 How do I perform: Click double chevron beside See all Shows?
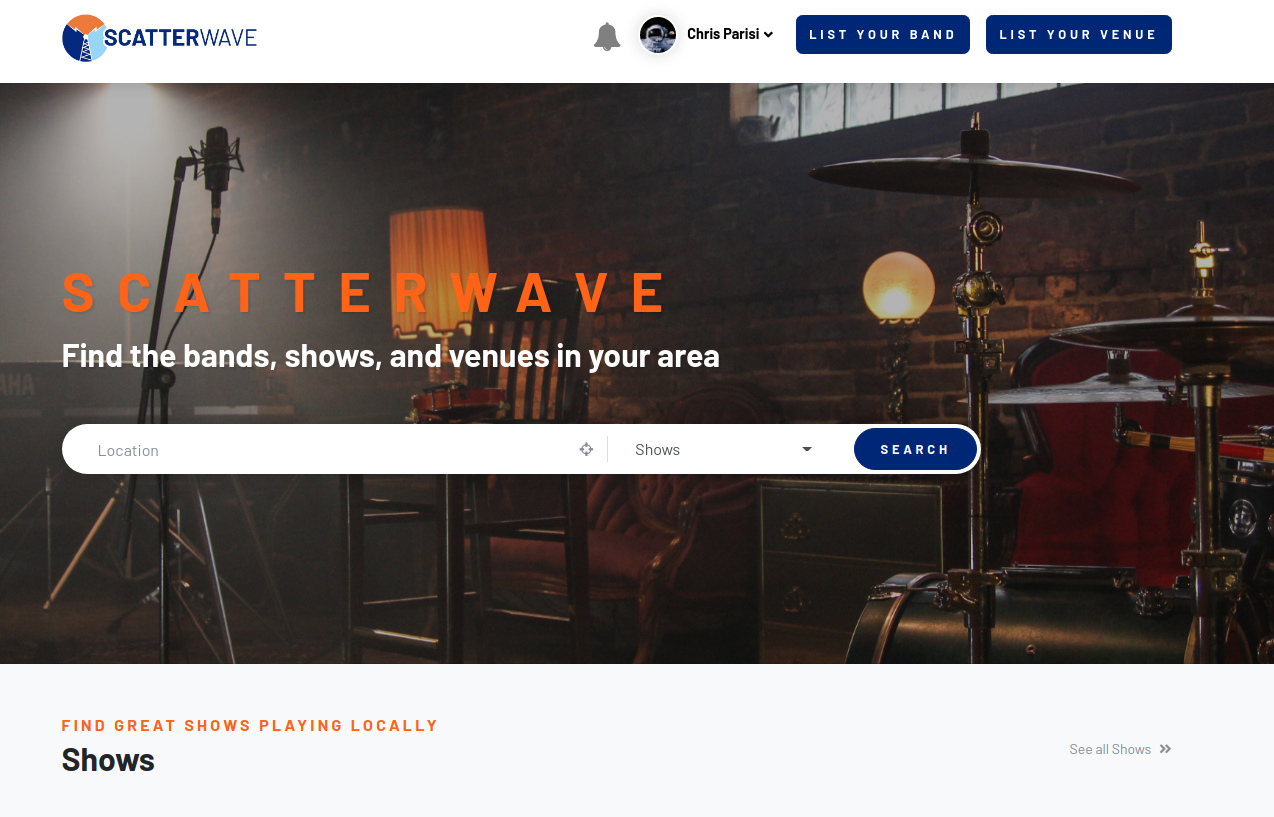click(x=1165, y=749)
